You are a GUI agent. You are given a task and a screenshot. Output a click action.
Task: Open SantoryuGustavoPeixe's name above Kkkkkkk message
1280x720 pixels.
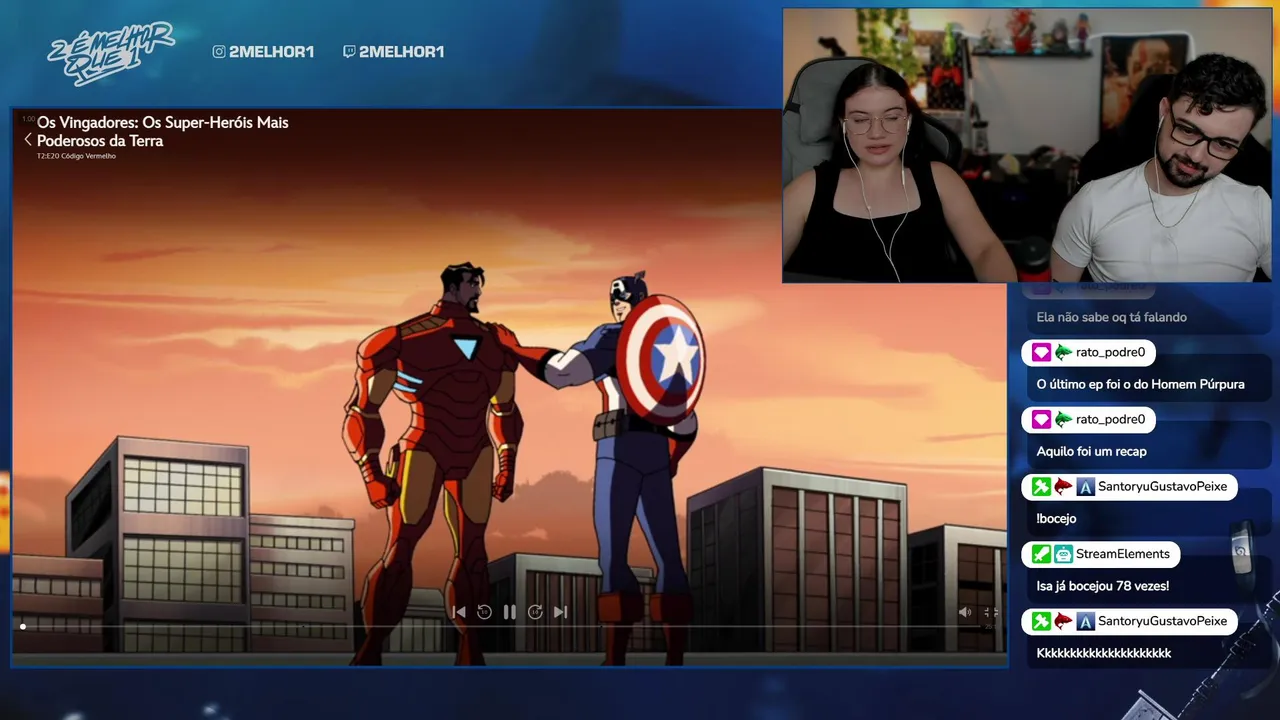[1162, 621]
